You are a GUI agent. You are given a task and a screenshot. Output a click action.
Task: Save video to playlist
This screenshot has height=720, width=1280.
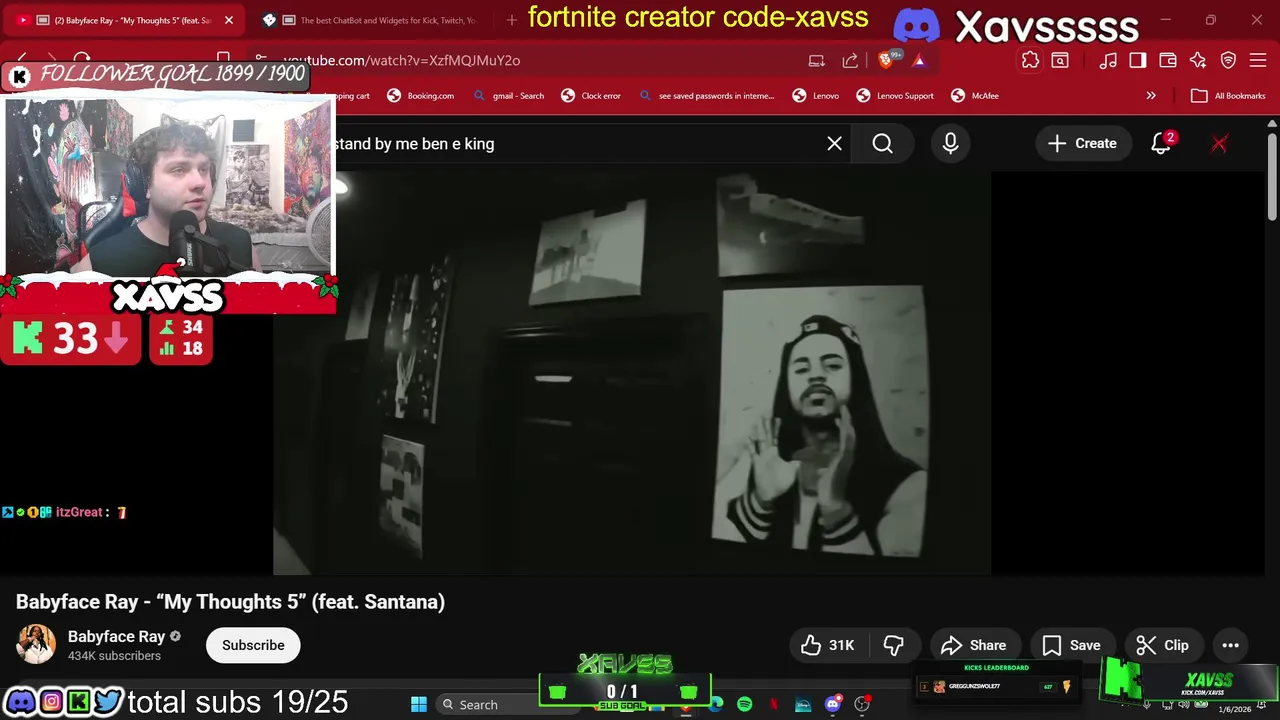(1072, 645)
